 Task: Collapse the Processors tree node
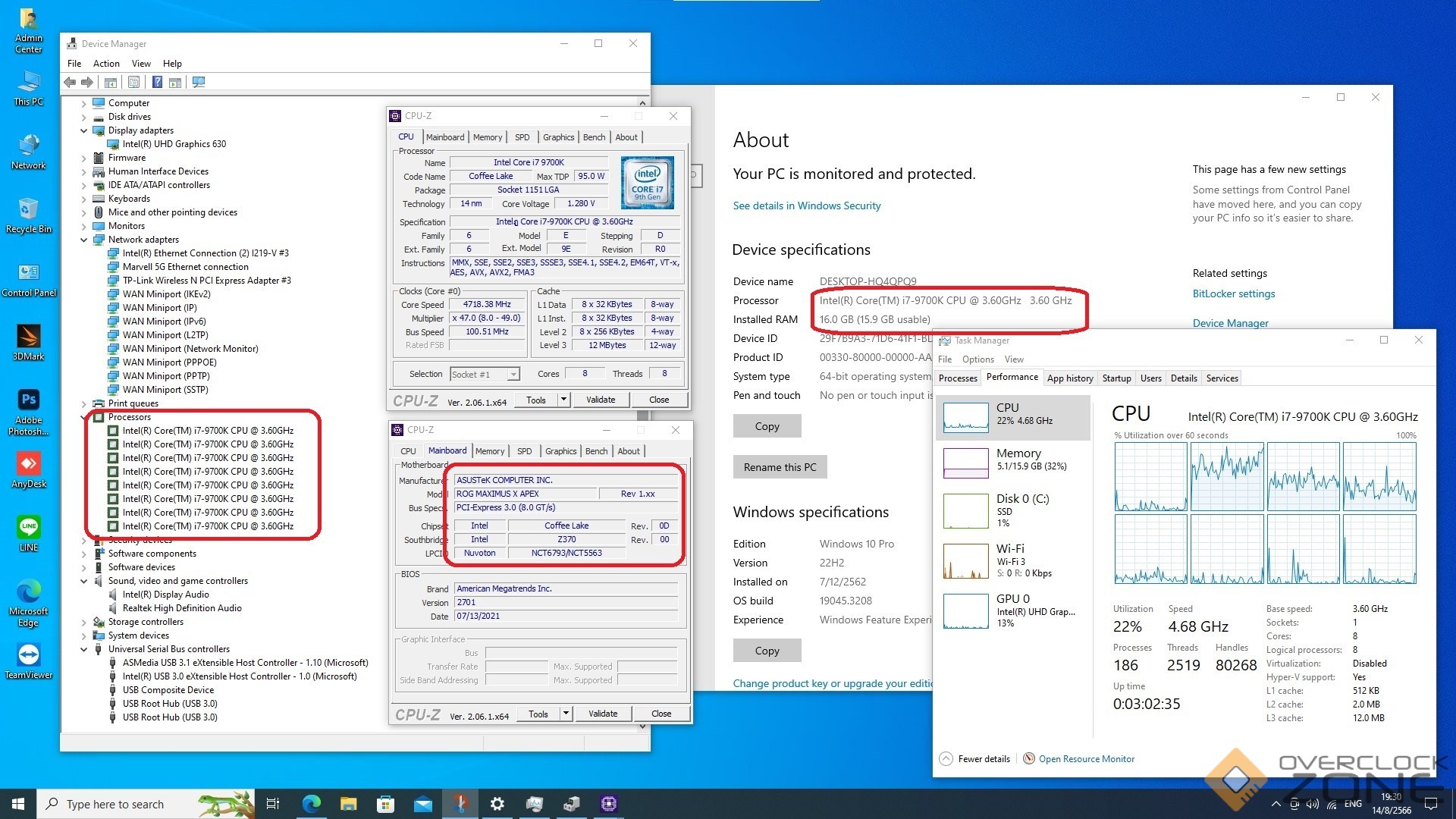click(x=84, y=417)
